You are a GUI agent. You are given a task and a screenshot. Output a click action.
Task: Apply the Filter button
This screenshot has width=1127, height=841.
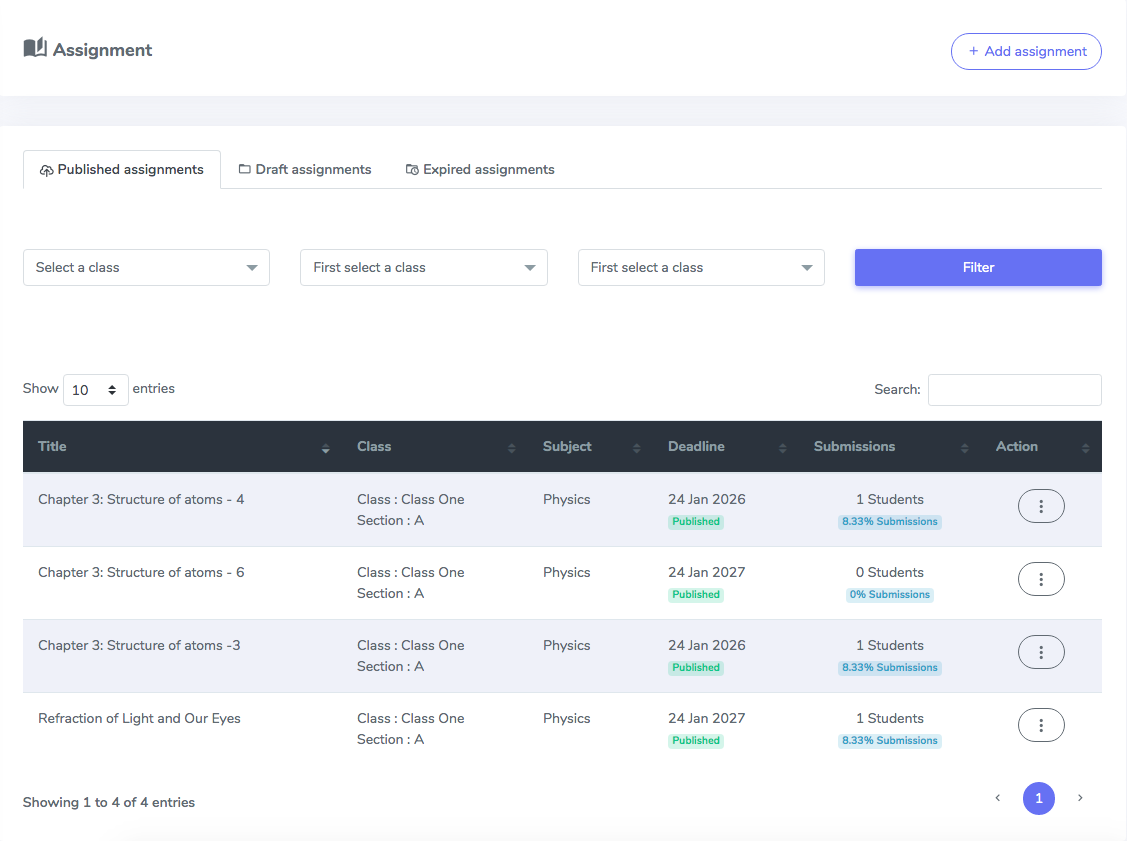click(x=978, y=267)
